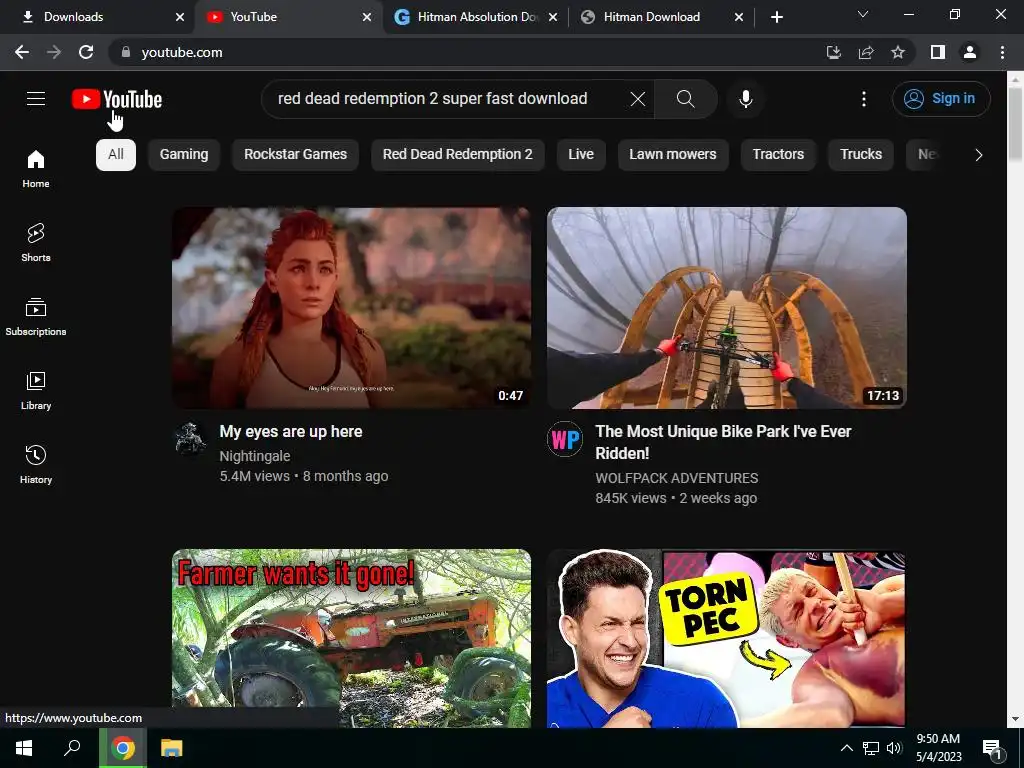Close the Downloads tab
This screenshot has height=768, width=1024.
coord(180,17)
